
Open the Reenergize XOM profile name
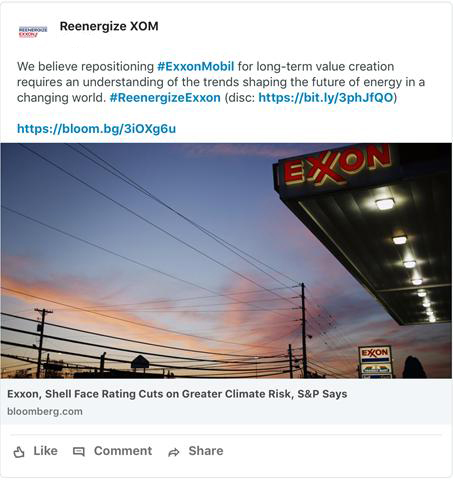pos(109,26)
